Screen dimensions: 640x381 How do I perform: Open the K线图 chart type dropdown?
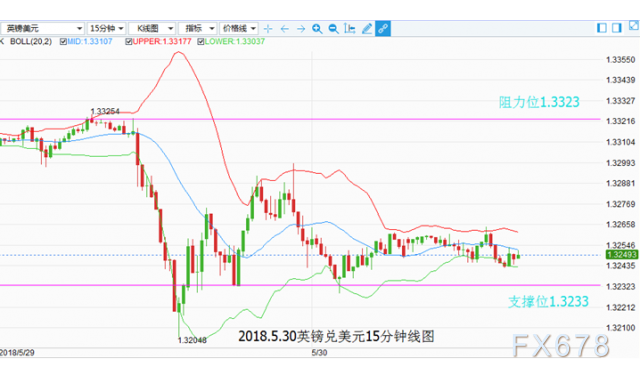(152, 29)
